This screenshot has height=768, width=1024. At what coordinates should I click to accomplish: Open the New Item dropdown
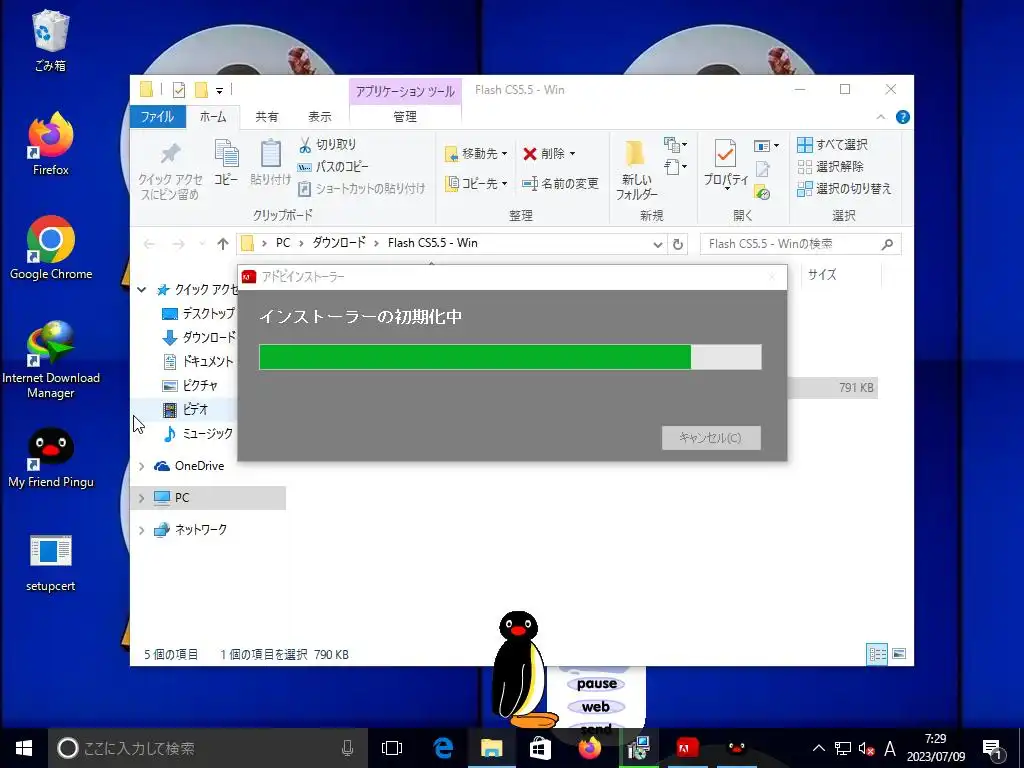675,144
